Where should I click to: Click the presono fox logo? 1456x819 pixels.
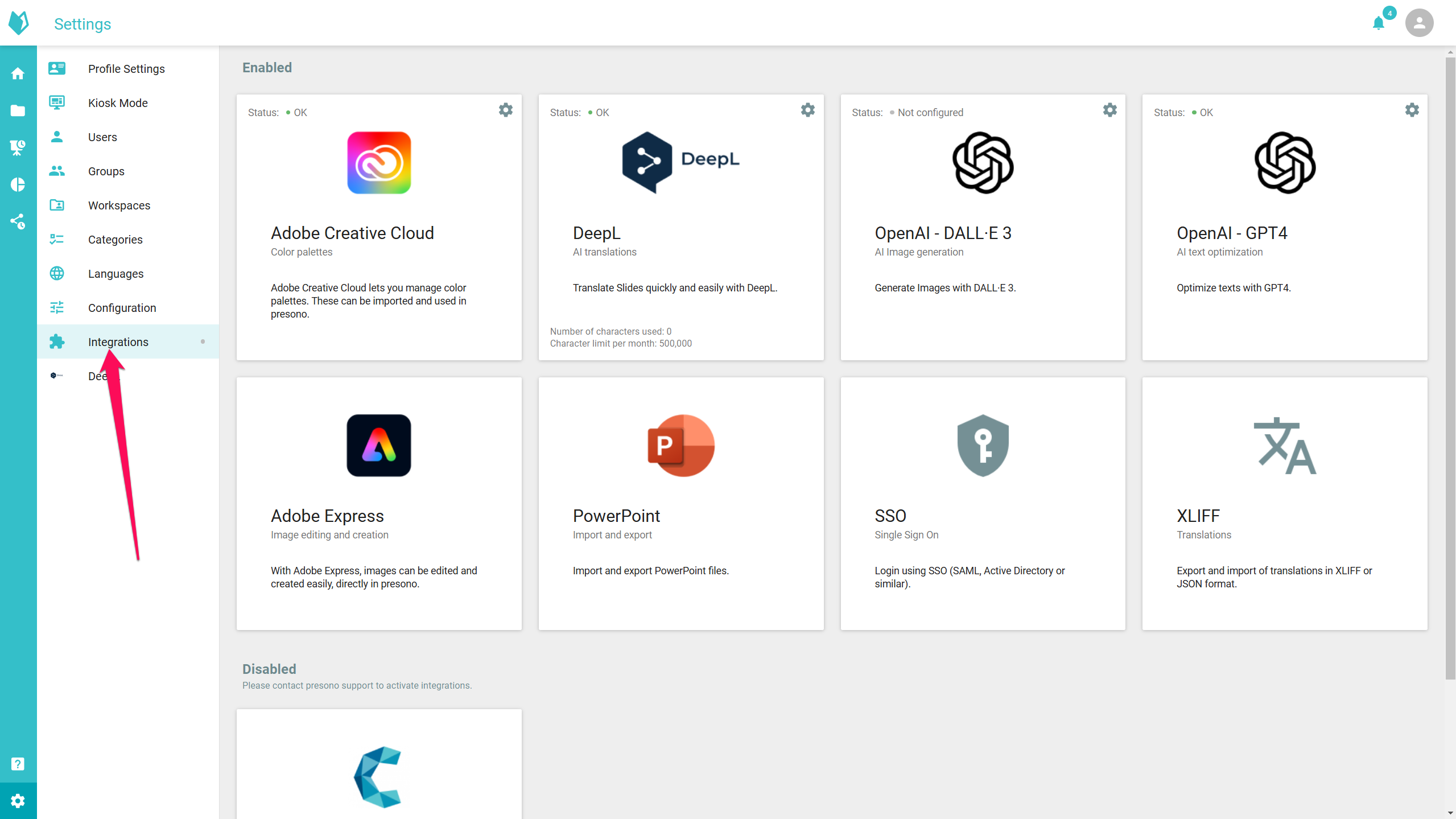pos(19,23)
